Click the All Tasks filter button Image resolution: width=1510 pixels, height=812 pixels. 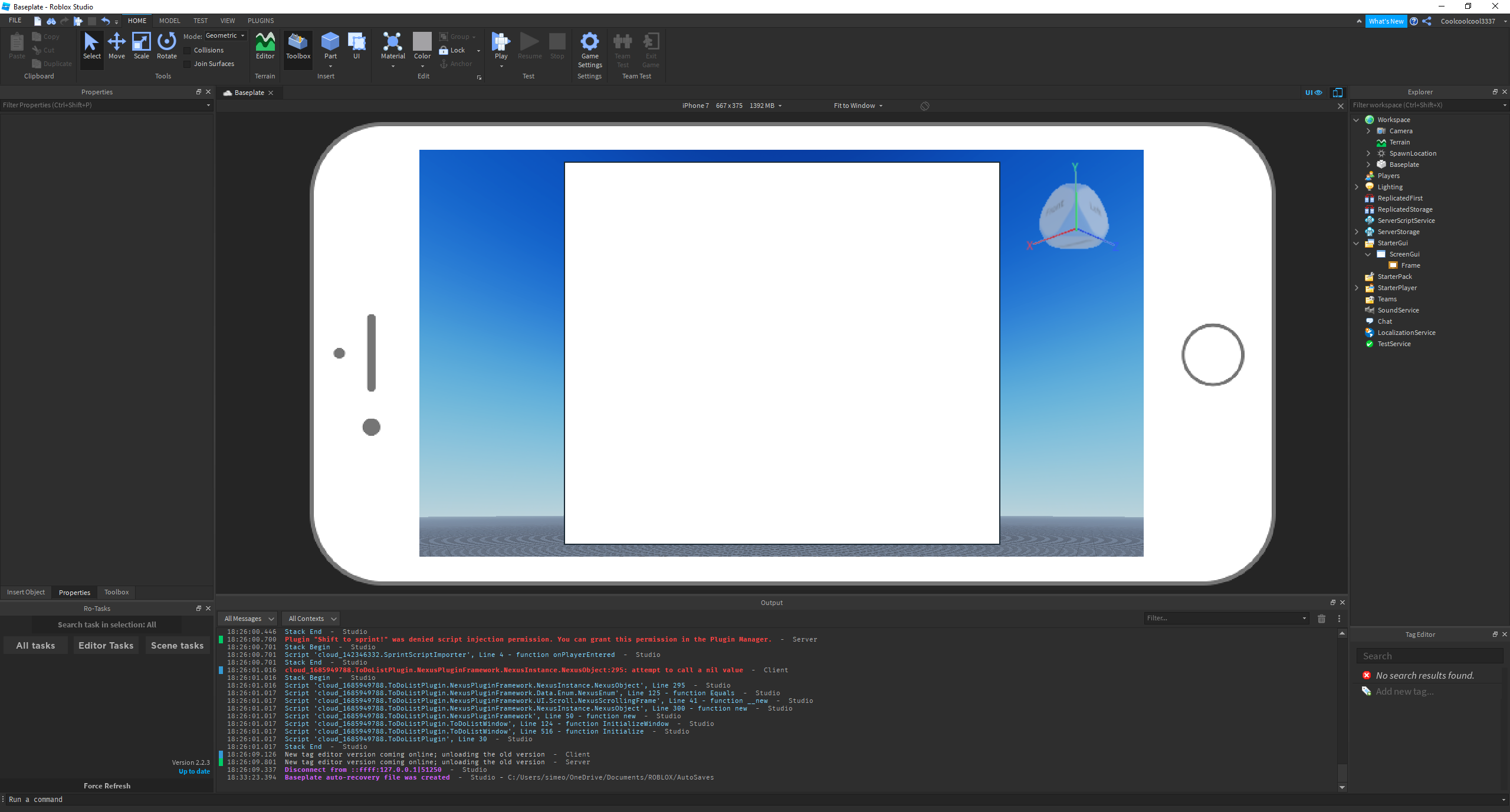35,645
